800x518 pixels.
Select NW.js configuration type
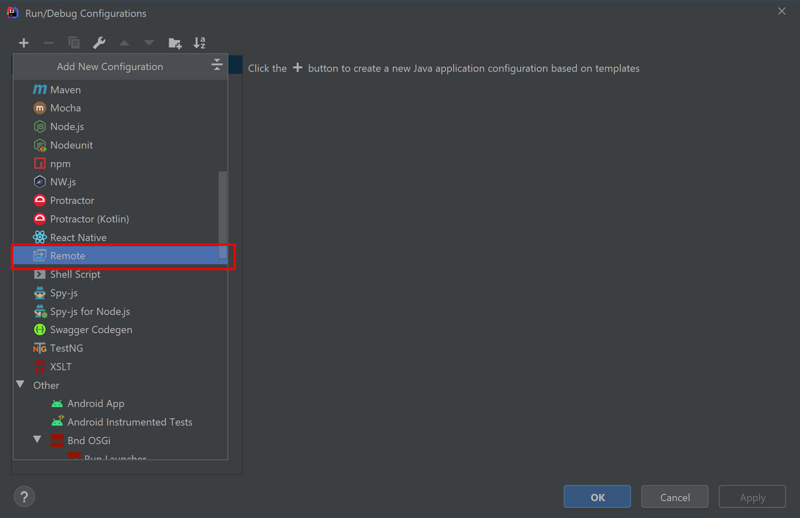[120, 182]
